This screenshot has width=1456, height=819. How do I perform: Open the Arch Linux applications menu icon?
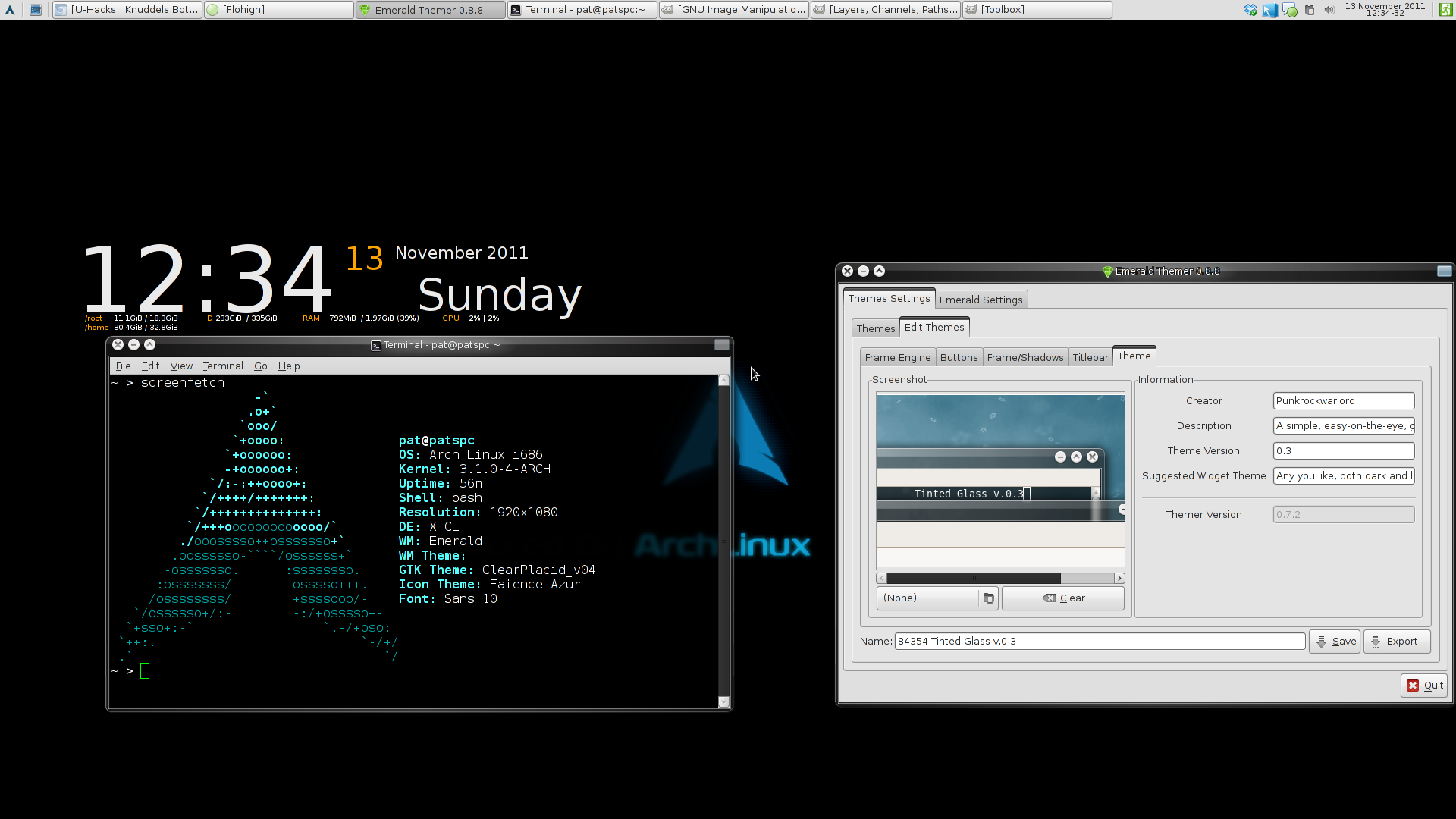10,10
